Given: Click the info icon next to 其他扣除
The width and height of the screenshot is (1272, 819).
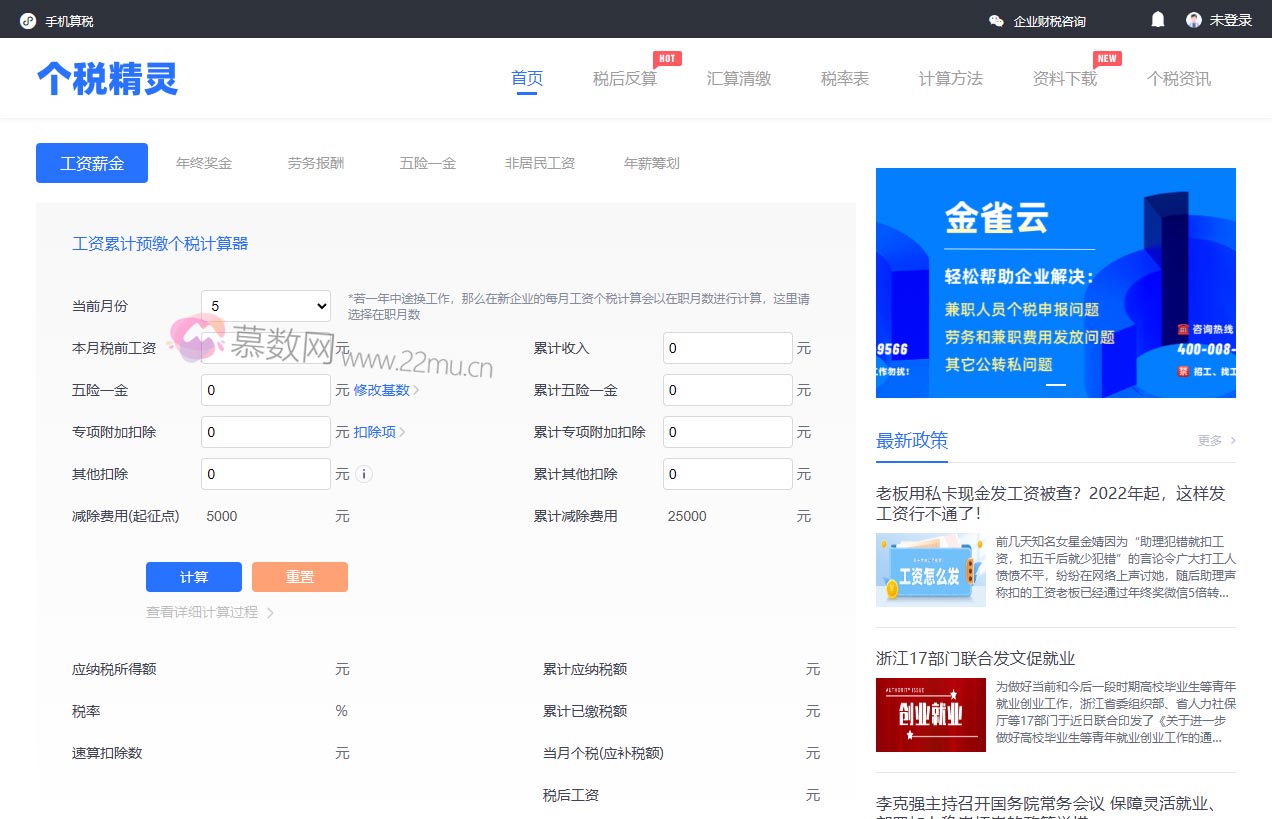Looking at the screenshot, I should 364,474.
